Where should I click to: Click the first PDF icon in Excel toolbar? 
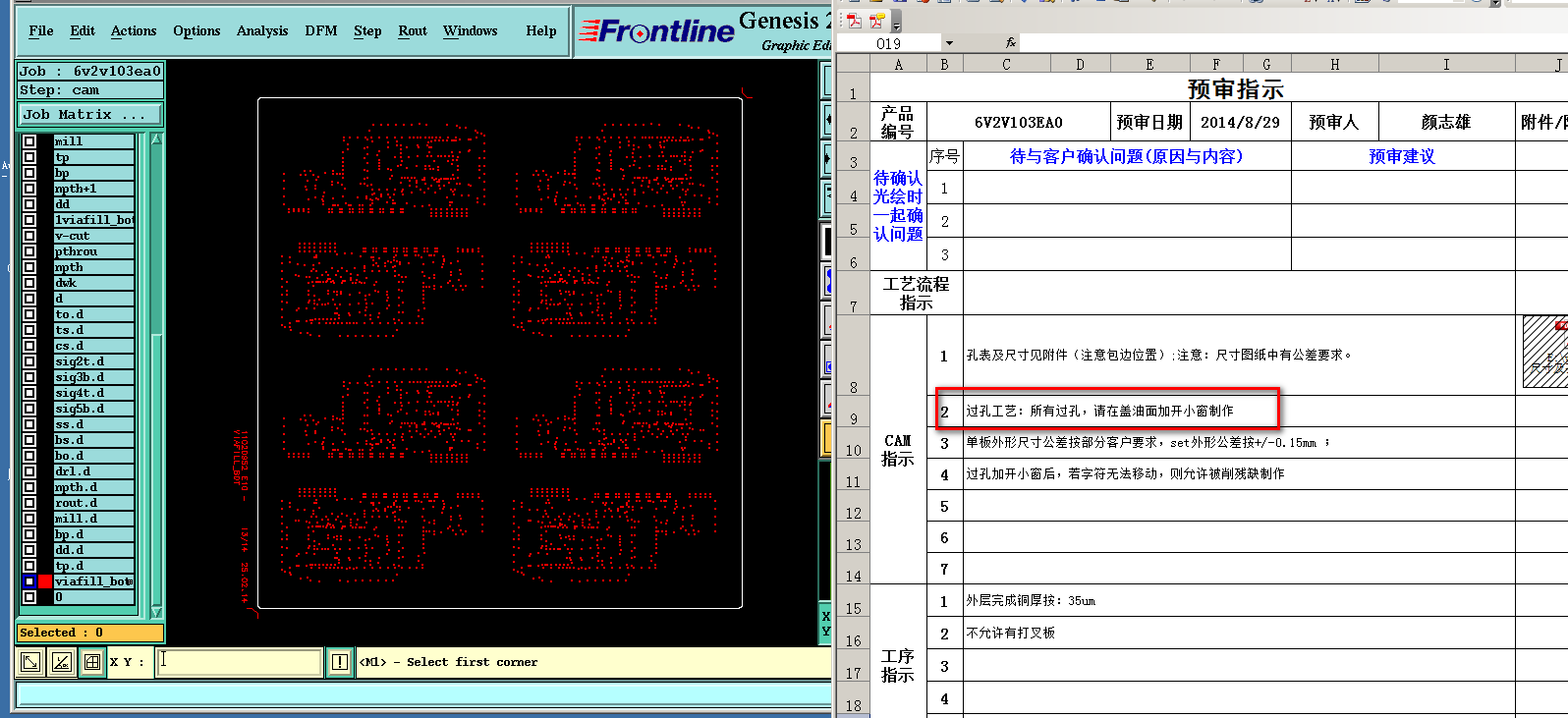pyautogui.click(x=854, y=21)
